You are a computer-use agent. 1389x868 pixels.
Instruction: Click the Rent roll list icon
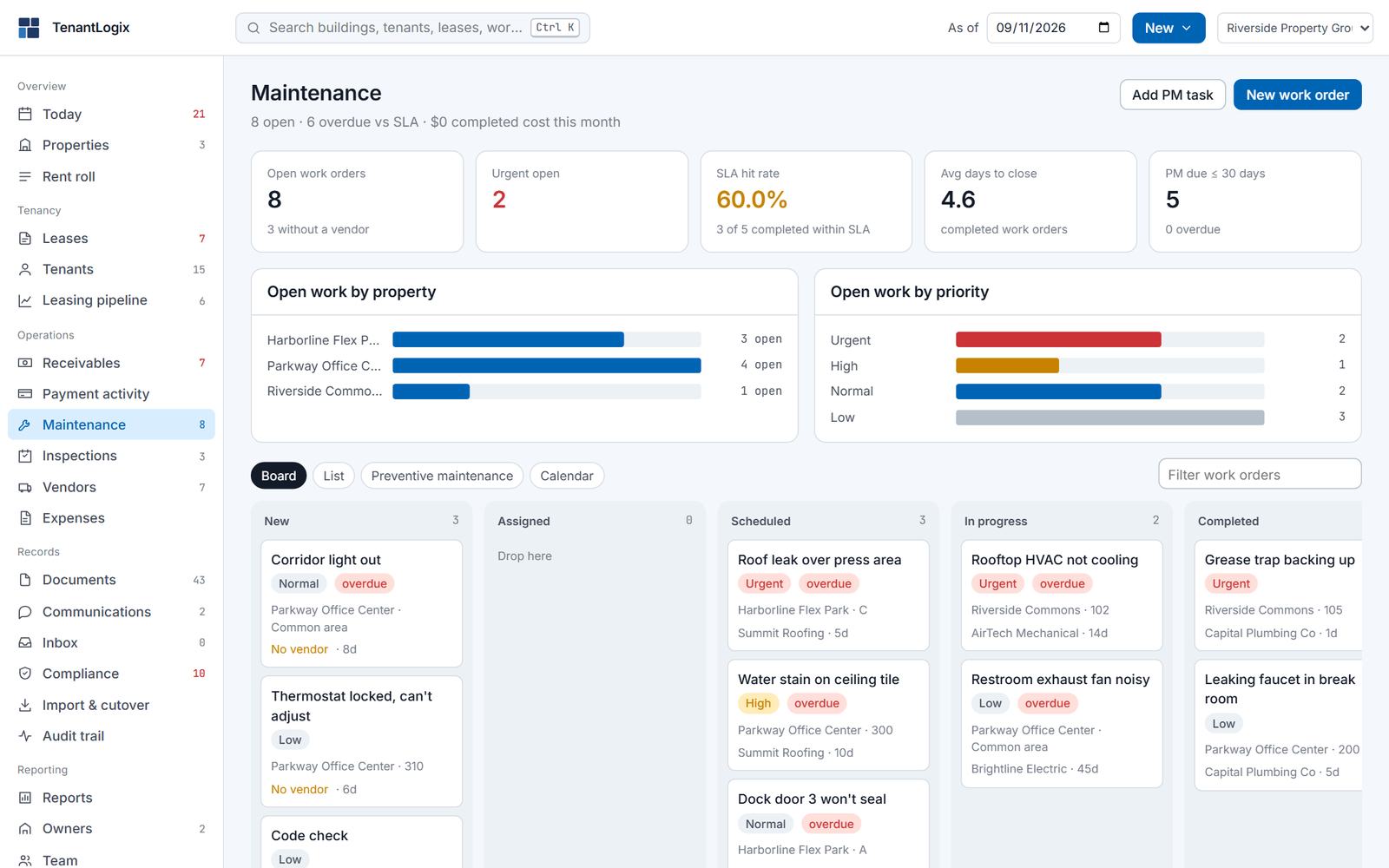(25, 176)
